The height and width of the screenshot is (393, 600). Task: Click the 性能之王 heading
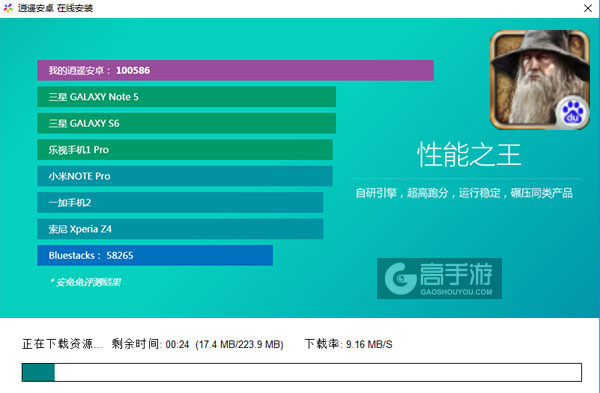point(469,155)
